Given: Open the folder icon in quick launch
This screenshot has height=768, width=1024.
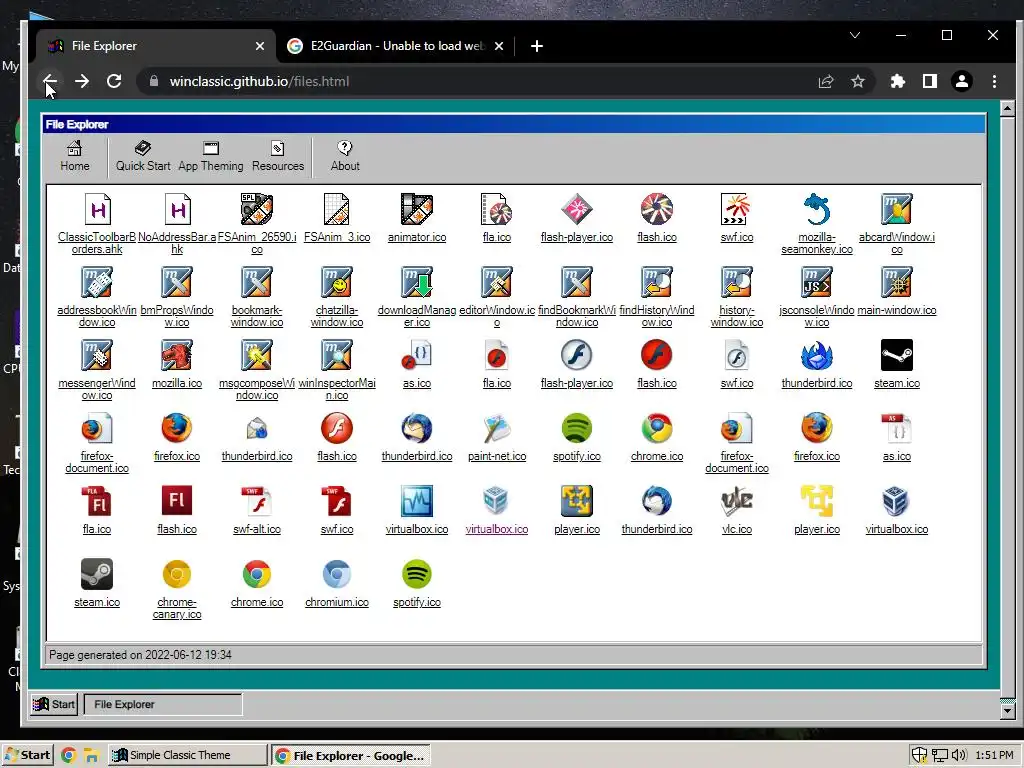Looking at the screenshot, I should pyautogui.click(x=91, y=755).
